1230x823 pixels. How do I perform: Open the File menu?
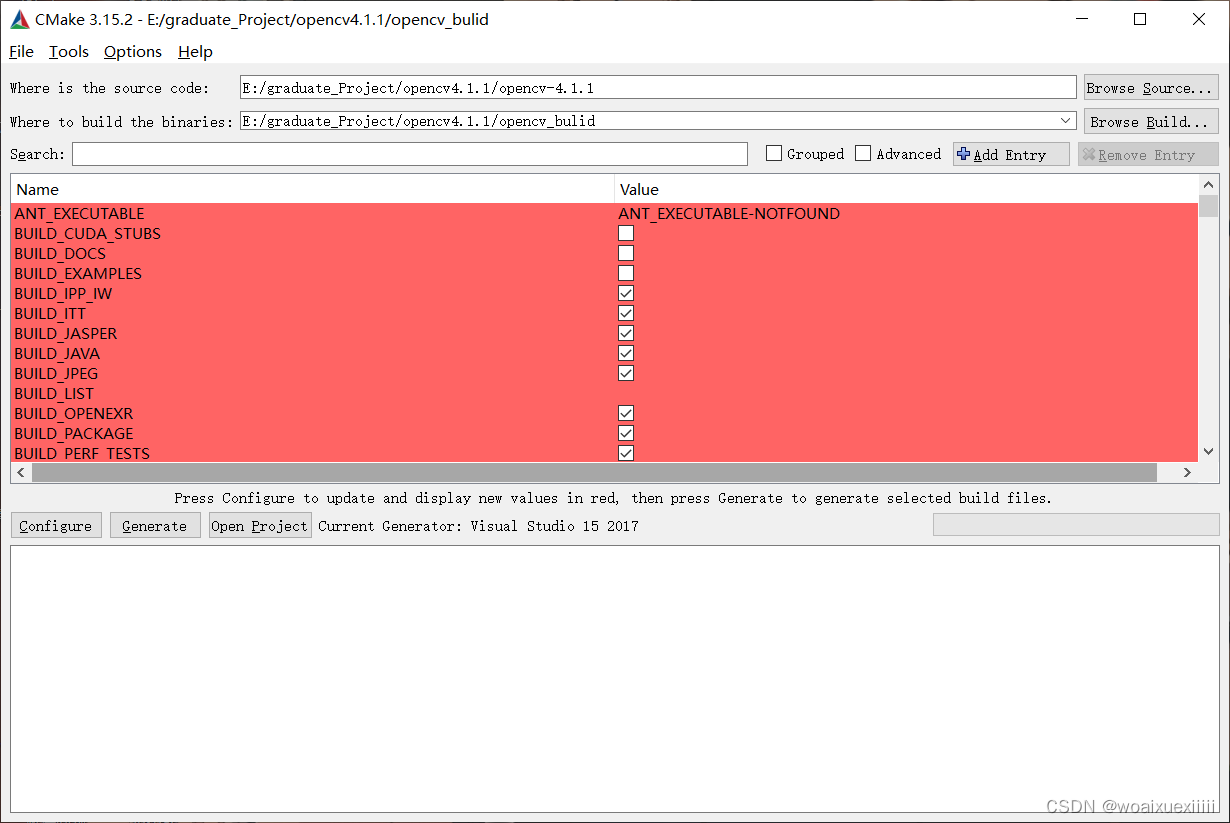[x=20, y=51]
